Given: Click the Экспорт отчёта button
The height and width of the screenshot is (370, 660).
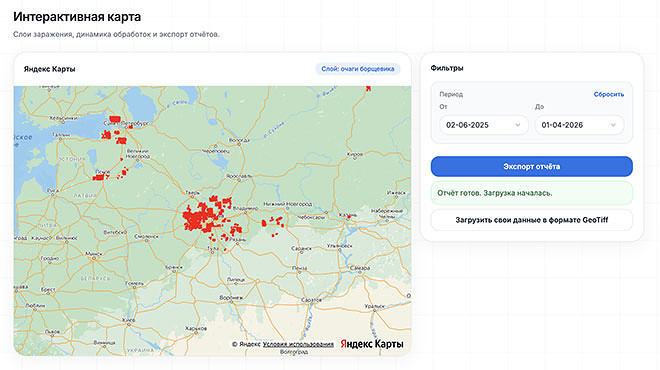Looking at the screenshot, I should click(x=531, y=166).
